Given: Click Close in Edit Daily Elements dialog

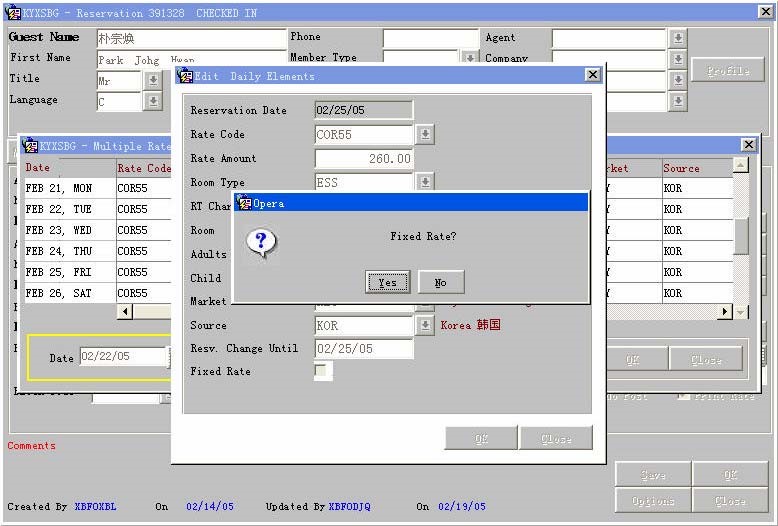Looking at the screenshot, I should pos(556,438).
